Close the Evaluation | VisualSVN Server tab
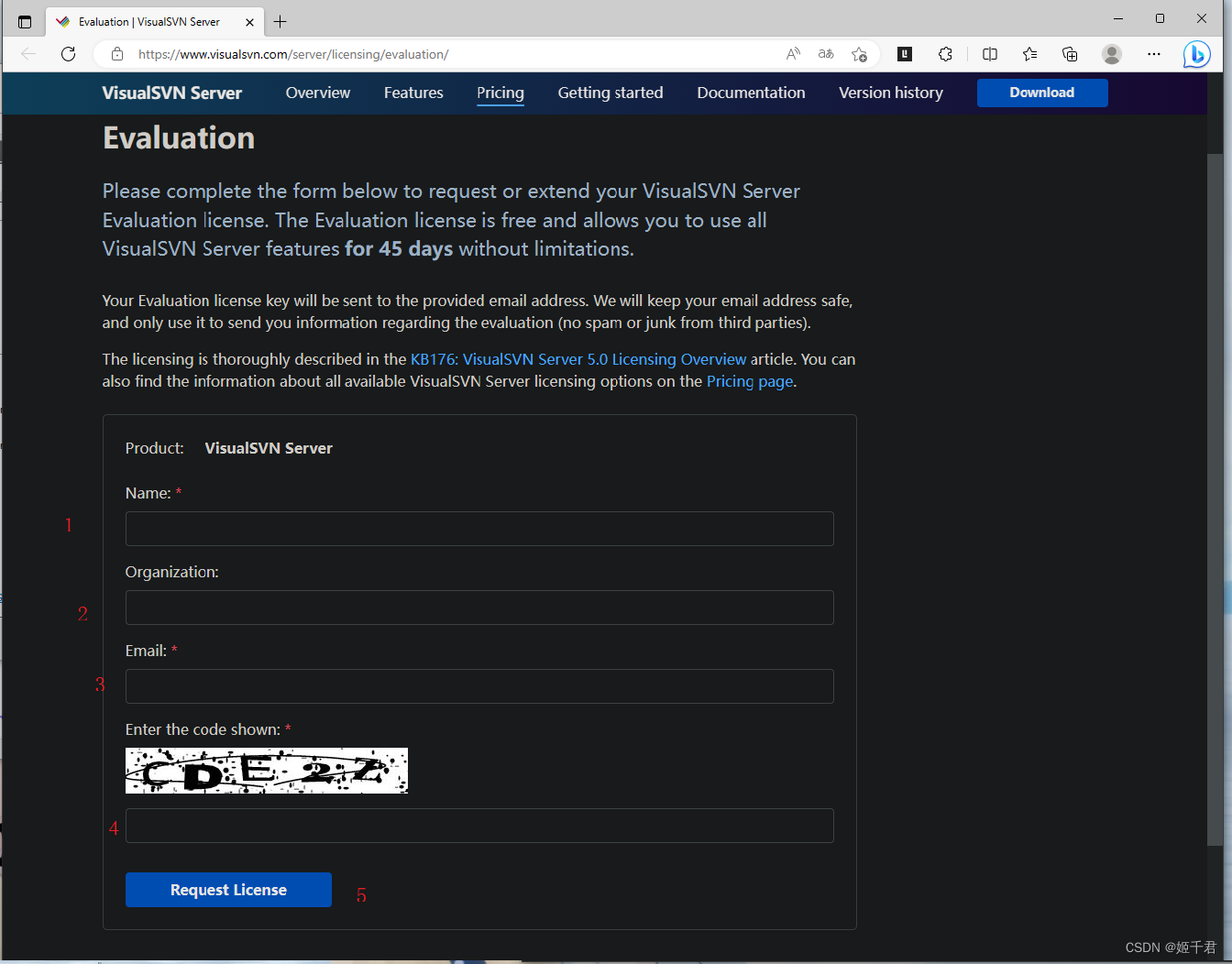Screen dimensions: 1232x964 [249, 22]
